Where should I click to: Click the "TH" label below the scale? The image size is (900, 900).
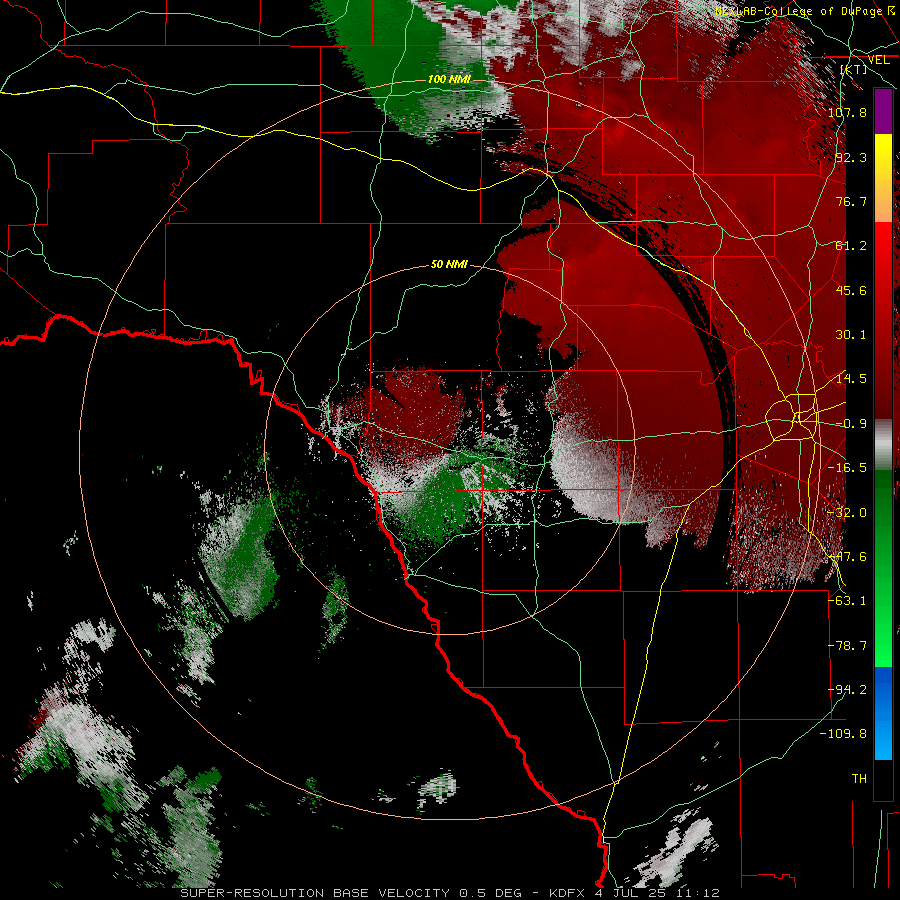tap(859, 779)
